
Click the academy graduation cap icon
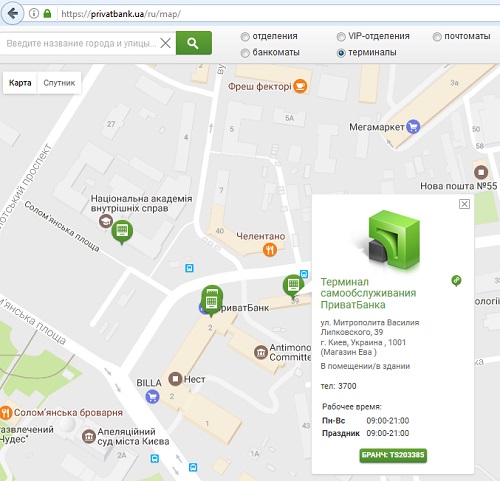[x=106, y=221]
